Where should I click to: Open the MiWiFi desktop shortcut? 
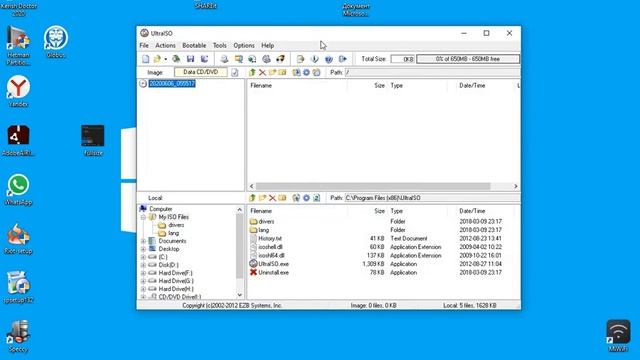click(x=618, y=336)
